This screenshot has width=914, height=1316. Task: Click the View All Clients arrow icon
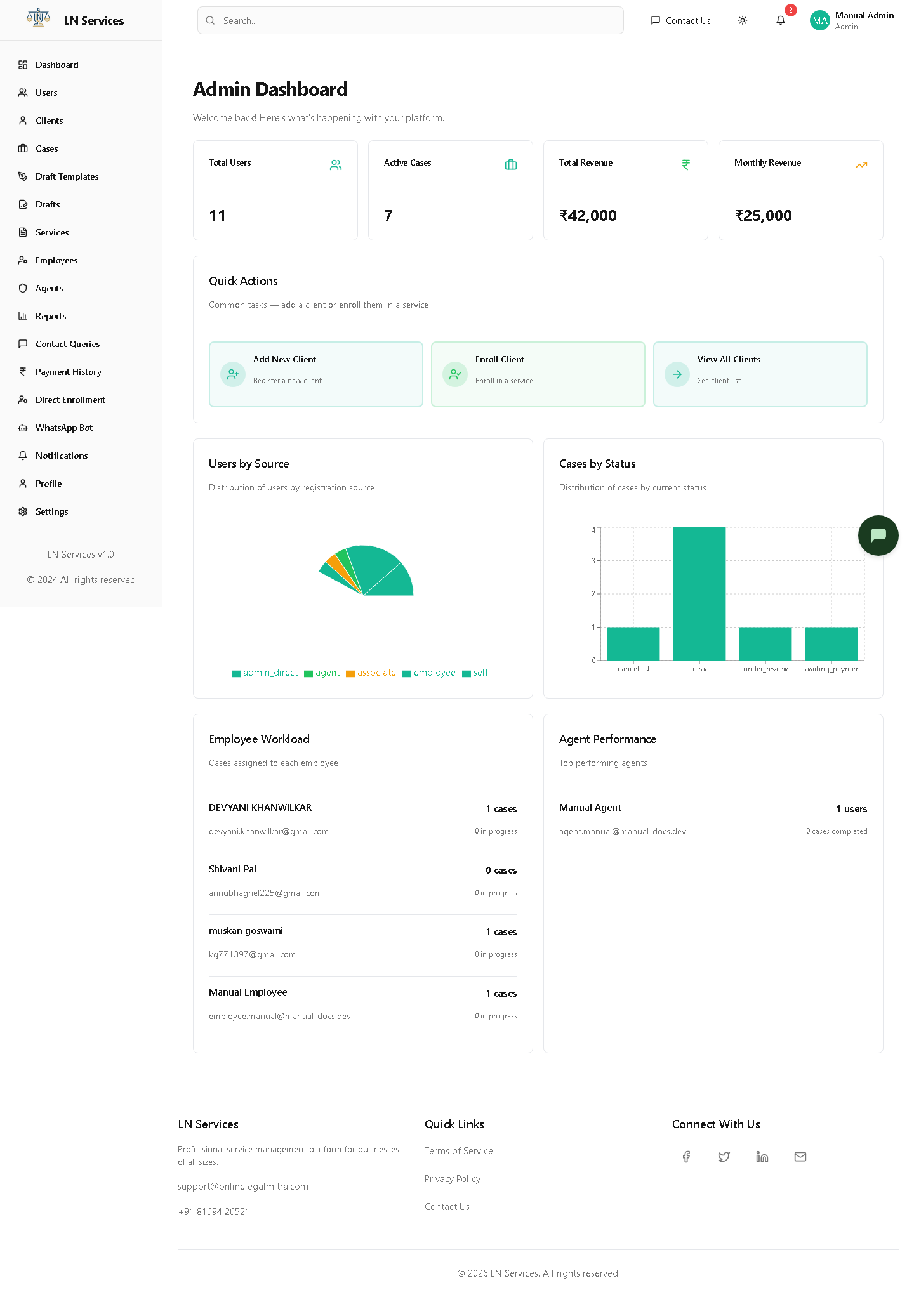pyautogui.click(x=677, y=374)
